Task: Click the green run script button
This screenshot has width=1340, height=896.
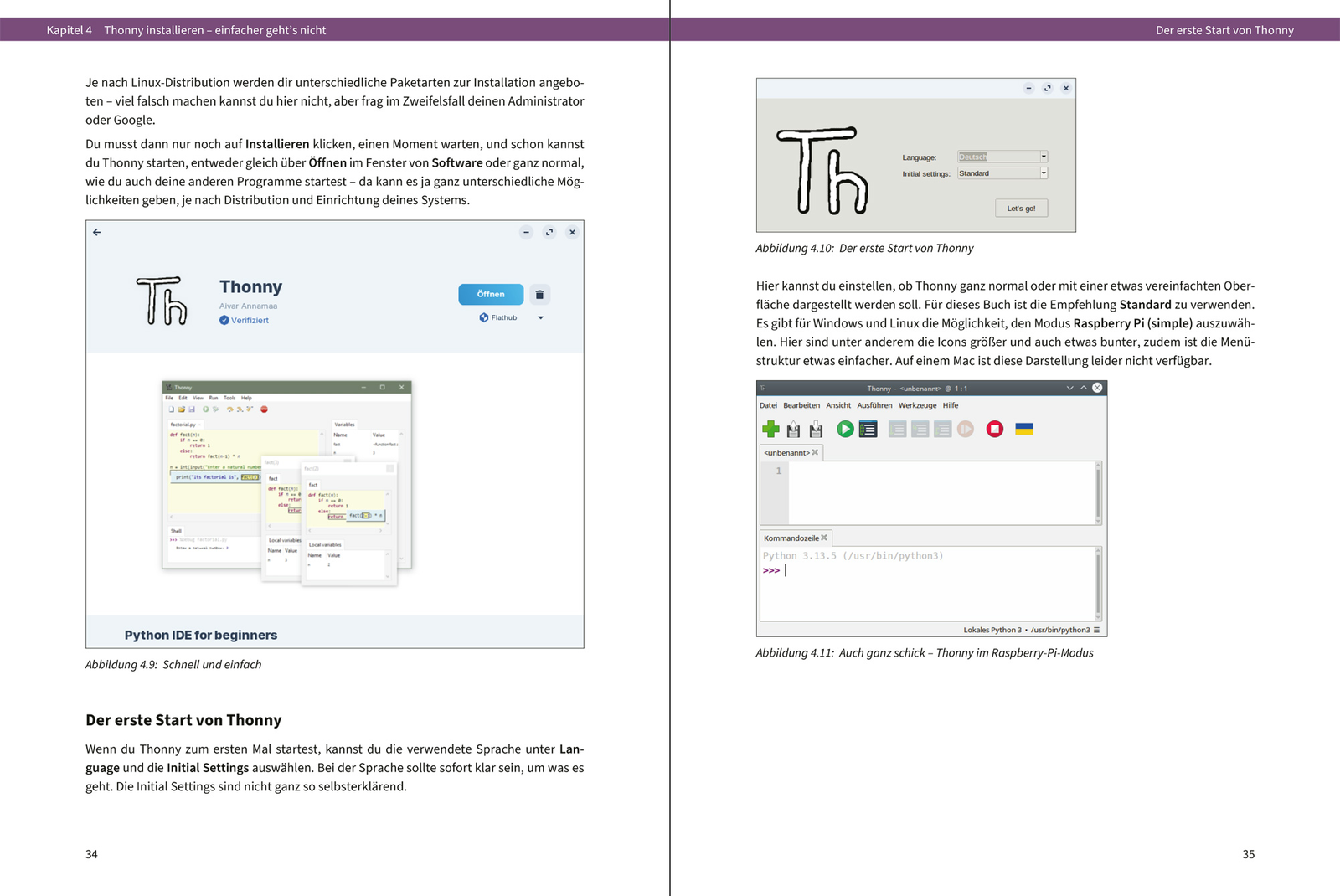Action: coord(845,429)
